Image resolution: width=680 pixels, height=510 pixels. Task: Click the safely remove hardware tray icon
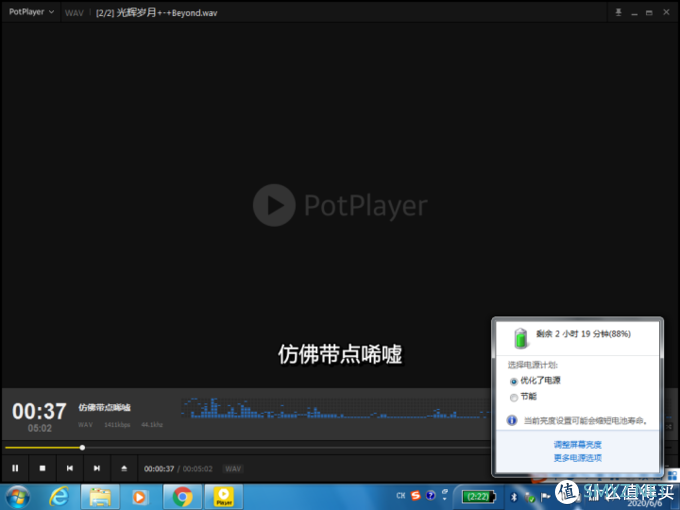(530, 497)
